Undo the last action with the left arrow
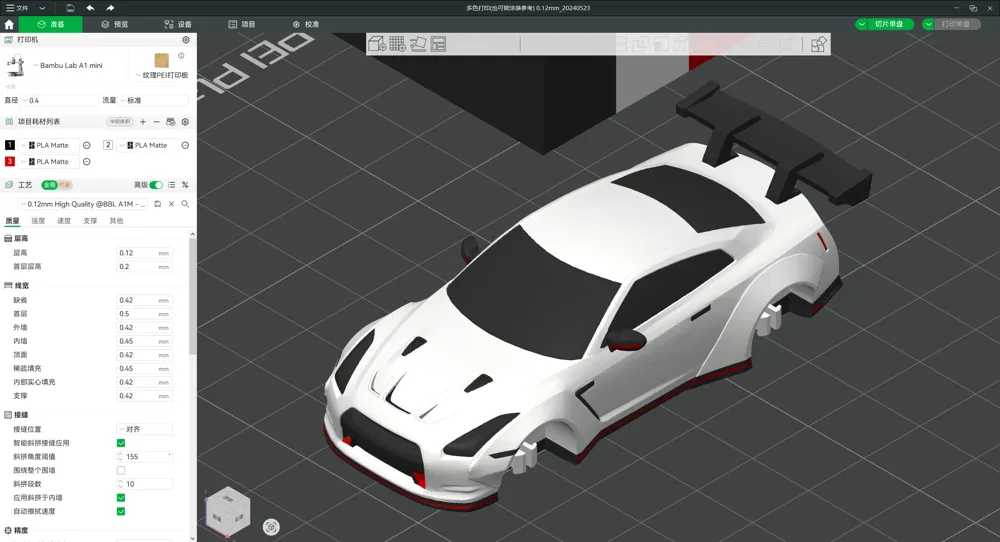This screenshot has height=542, width=1000. (91, 8)
